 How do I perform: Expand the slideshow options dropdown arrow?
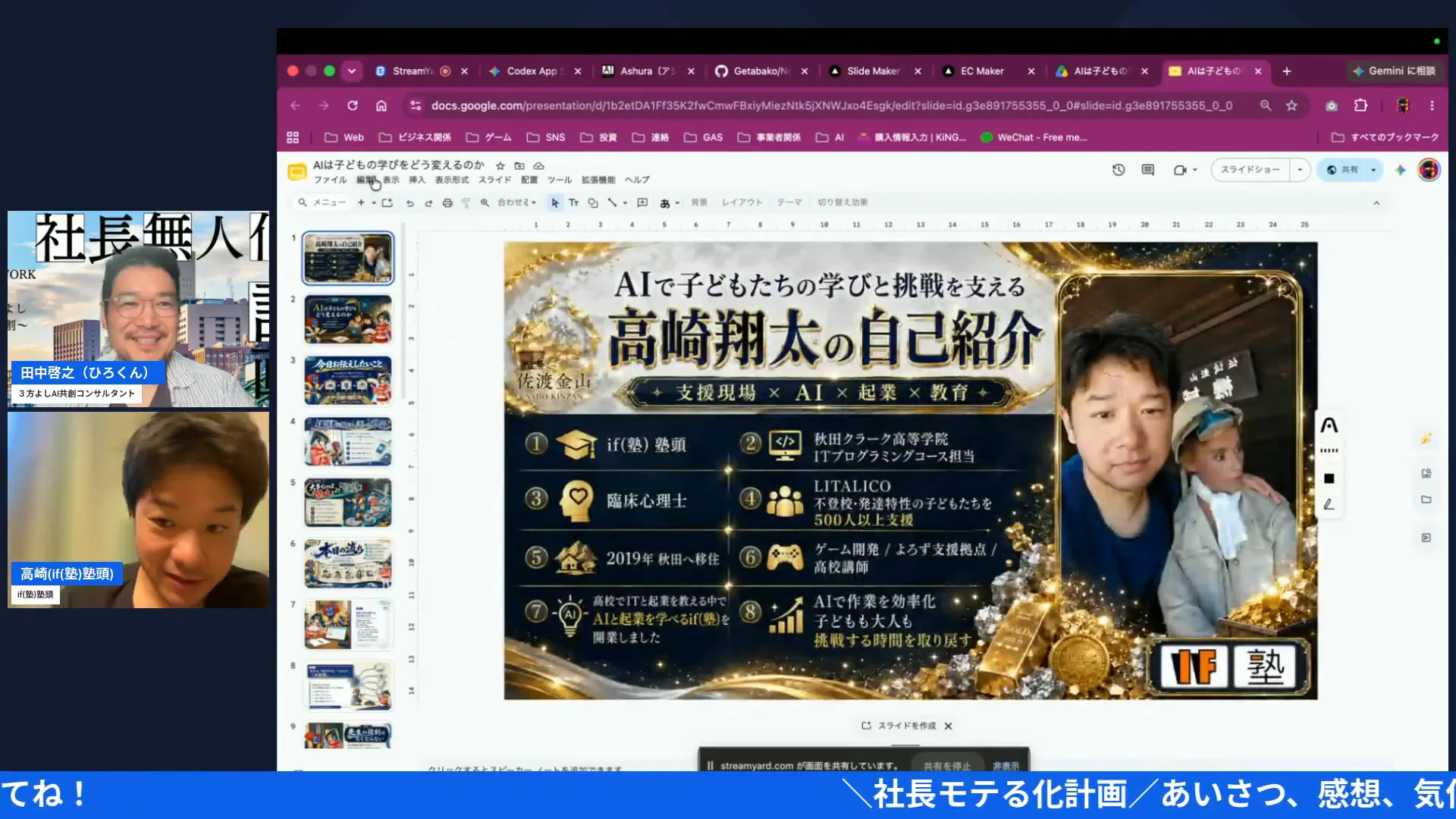coord(1300,170)
